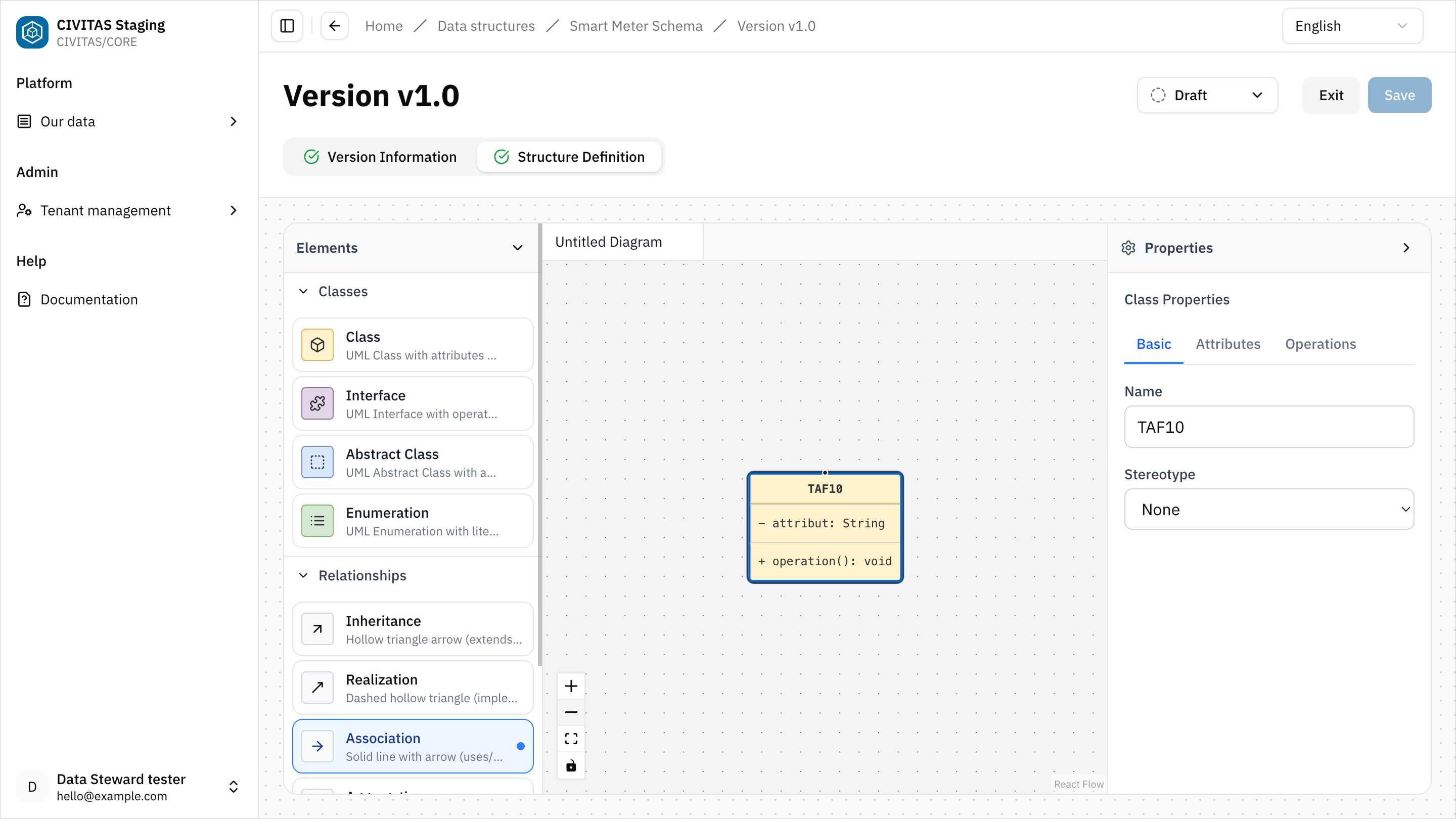Switch to the Attributes tab
The image size is (1456, 819).
point(1227,344)
